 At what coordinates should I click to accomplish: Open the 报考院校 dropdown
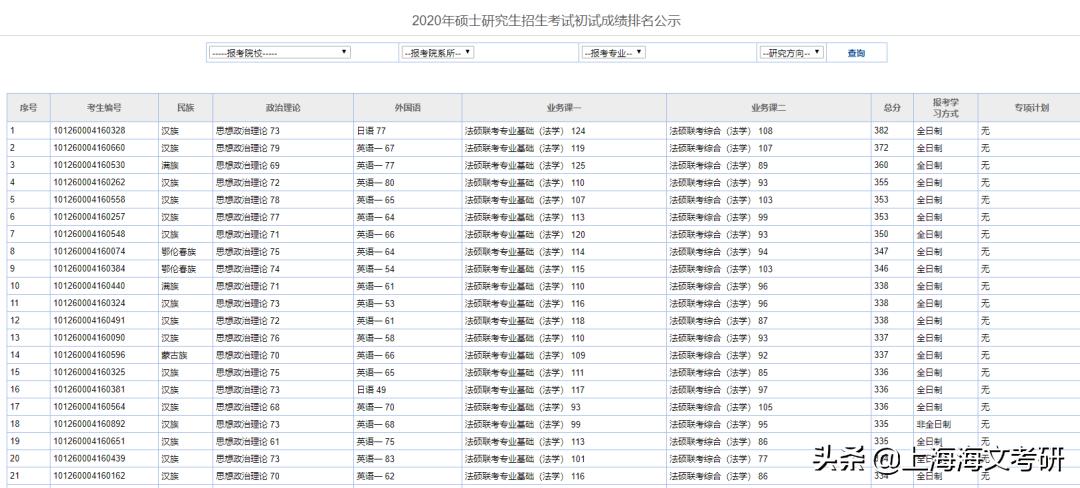tap(279, 52)
